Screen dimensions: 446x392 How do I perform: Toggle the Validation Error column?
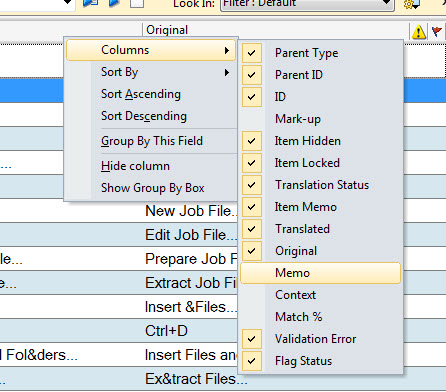point(320,339)
